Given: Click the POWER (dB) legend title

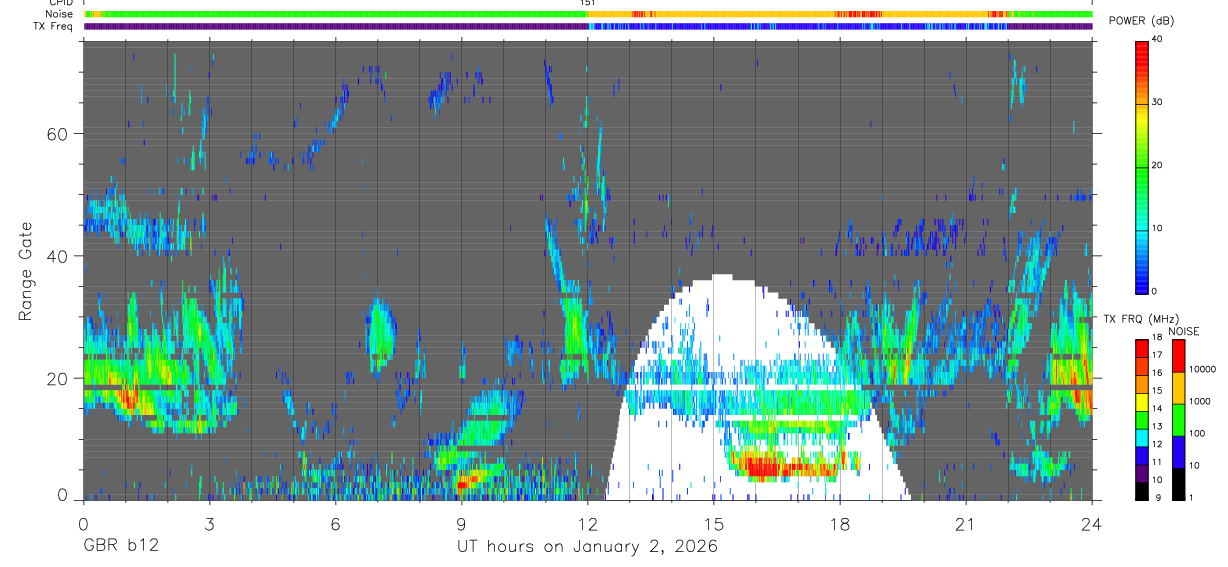Looking at the screenshot, I should [x=1141, y=20].
